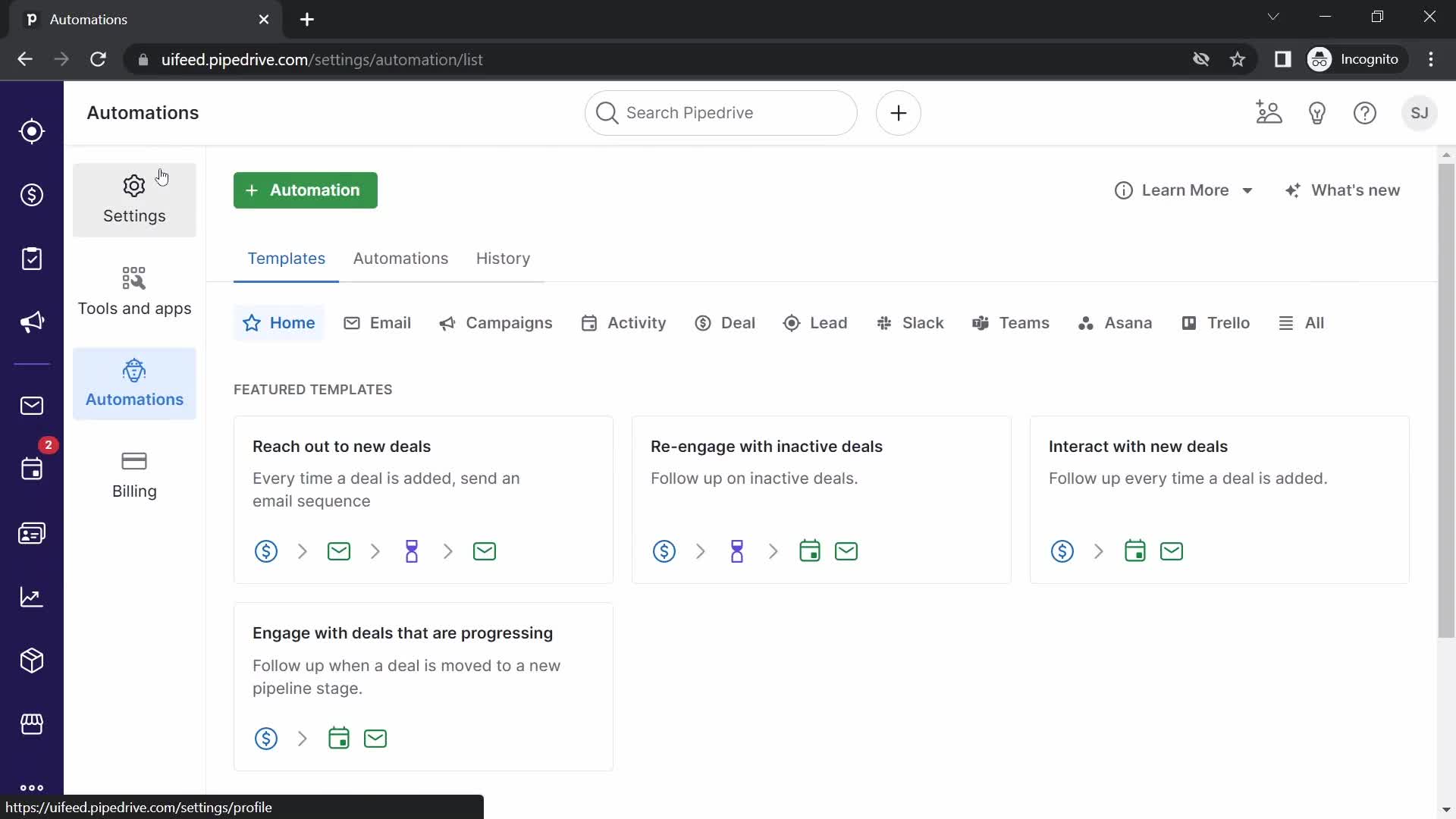Open tab search dropdown chevron
This screenshot has width=1456, height=819.
point(1273,17)
